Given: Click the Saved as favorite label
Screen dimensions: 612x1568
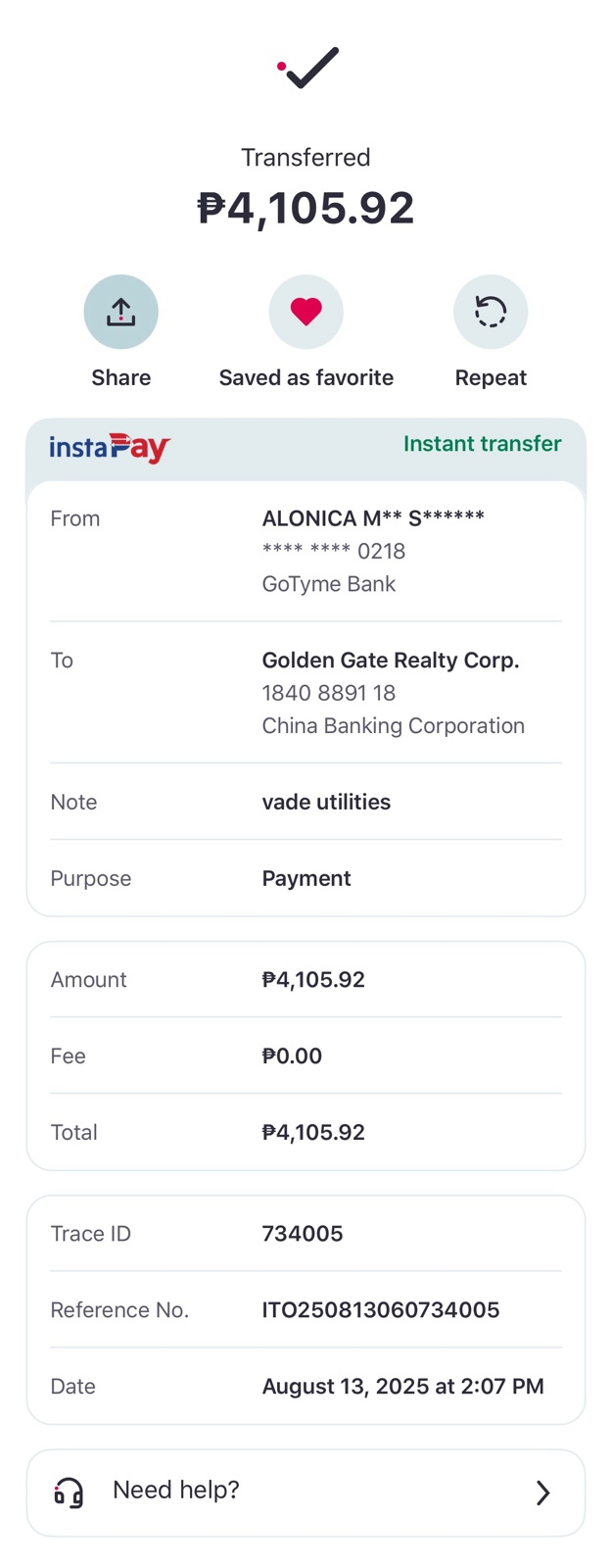Looking at the screenshot, I should [306, 377].
